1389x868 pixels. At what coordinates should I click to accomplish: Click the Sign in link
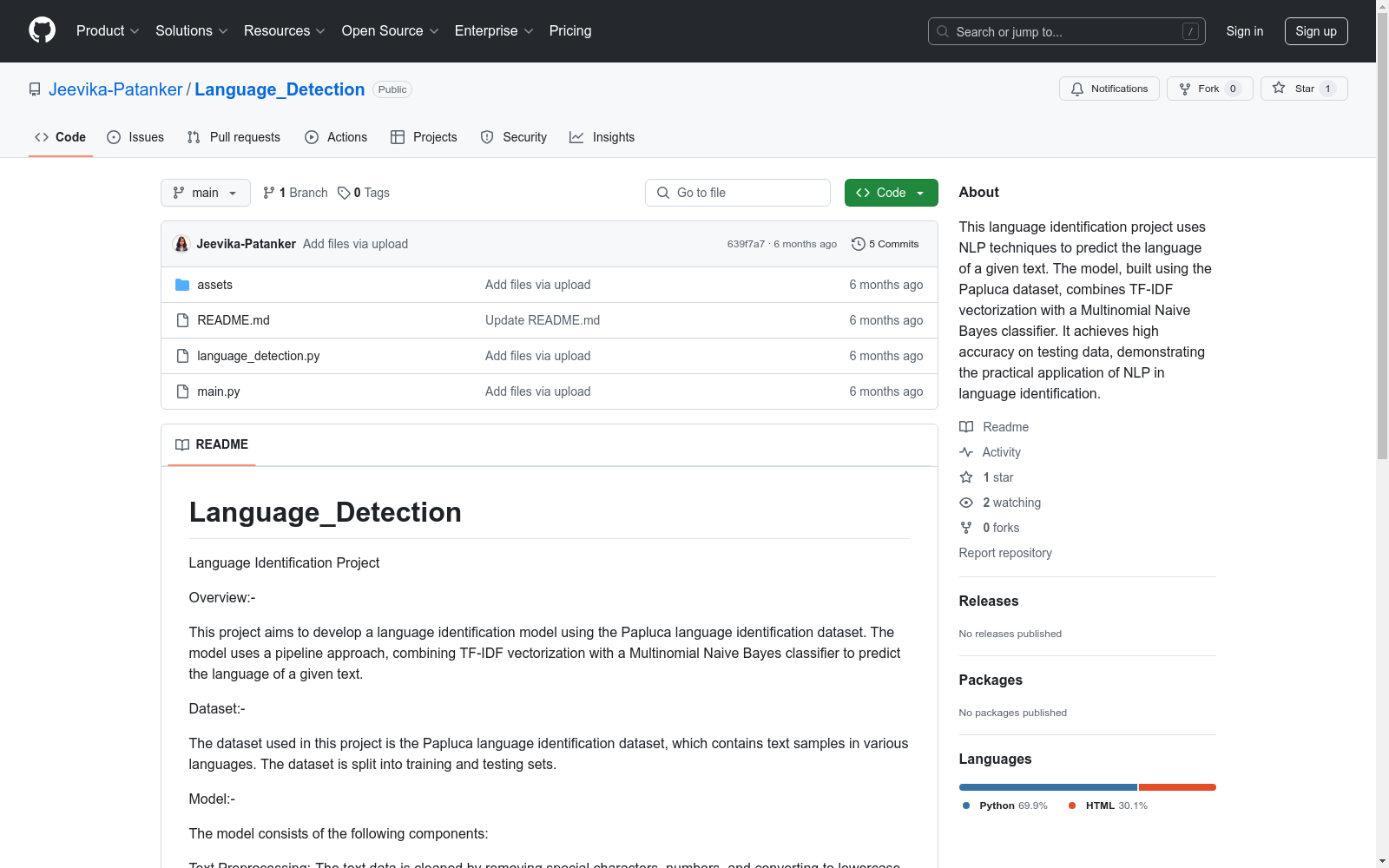pos(1244,31)
